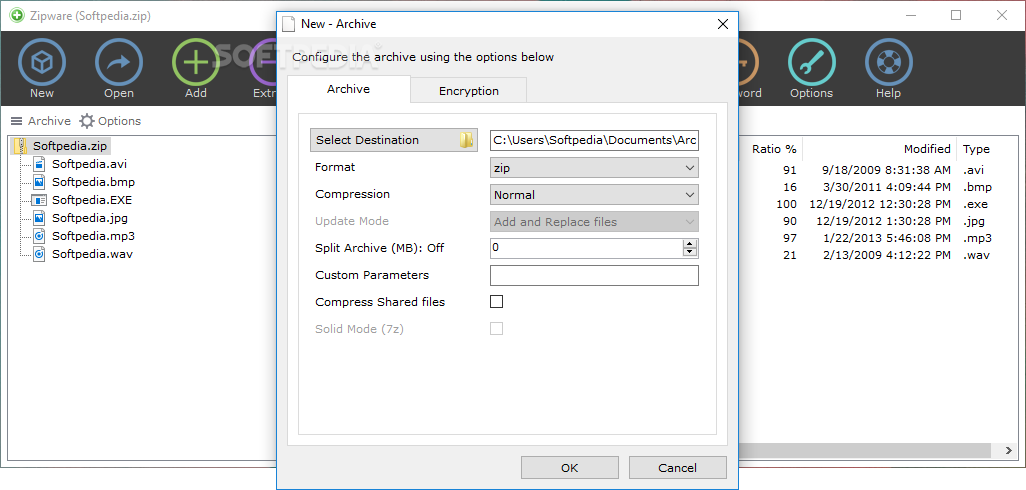Click the Modified column header

879,149
